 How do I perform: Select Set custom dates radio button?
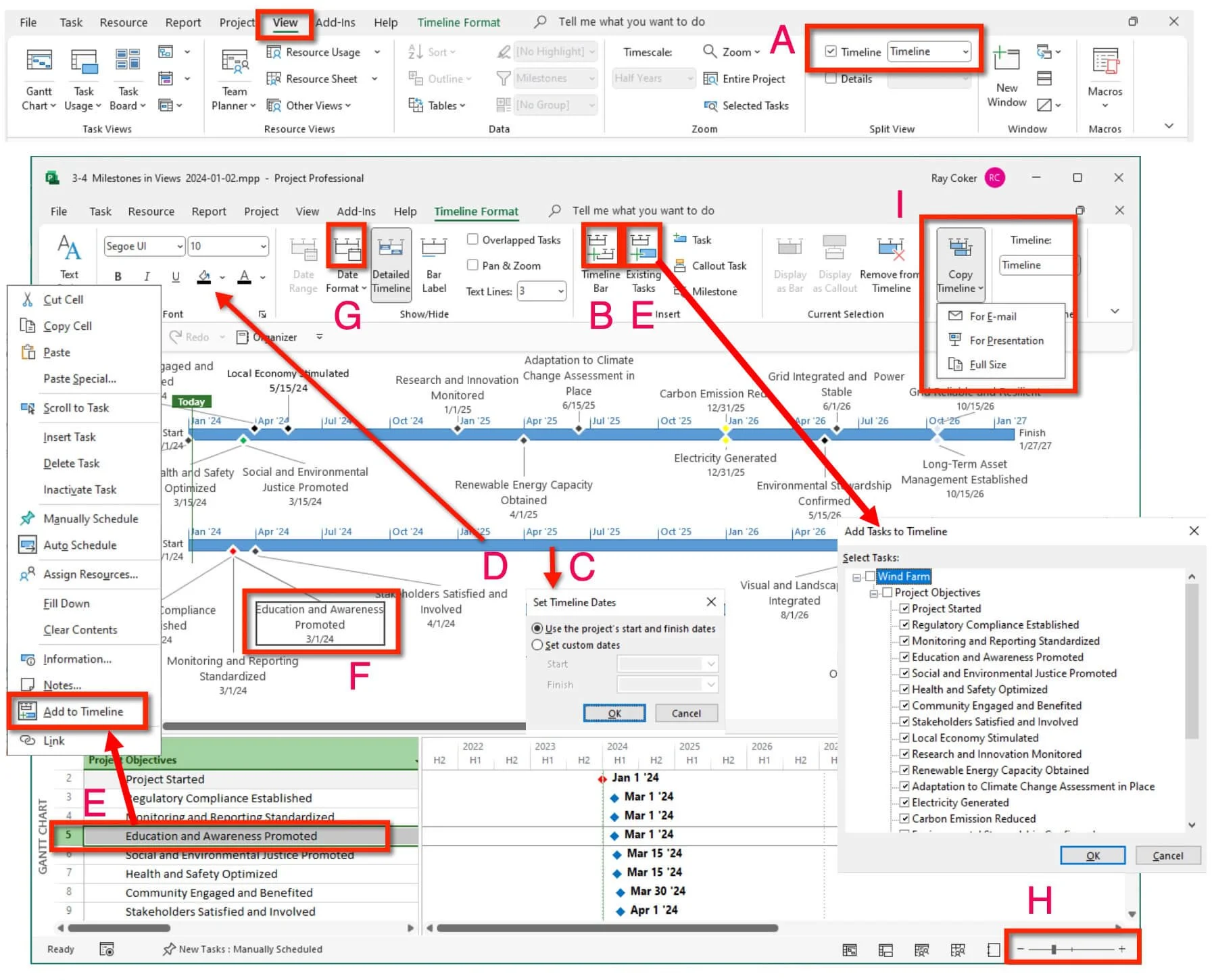coord(537,645)
